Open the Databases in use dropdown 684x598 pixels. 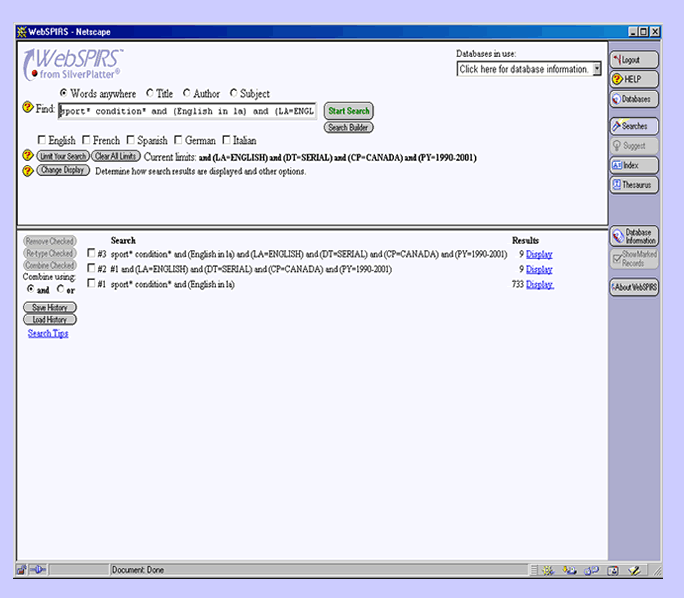pyautogui.click(x=529, y=69)
